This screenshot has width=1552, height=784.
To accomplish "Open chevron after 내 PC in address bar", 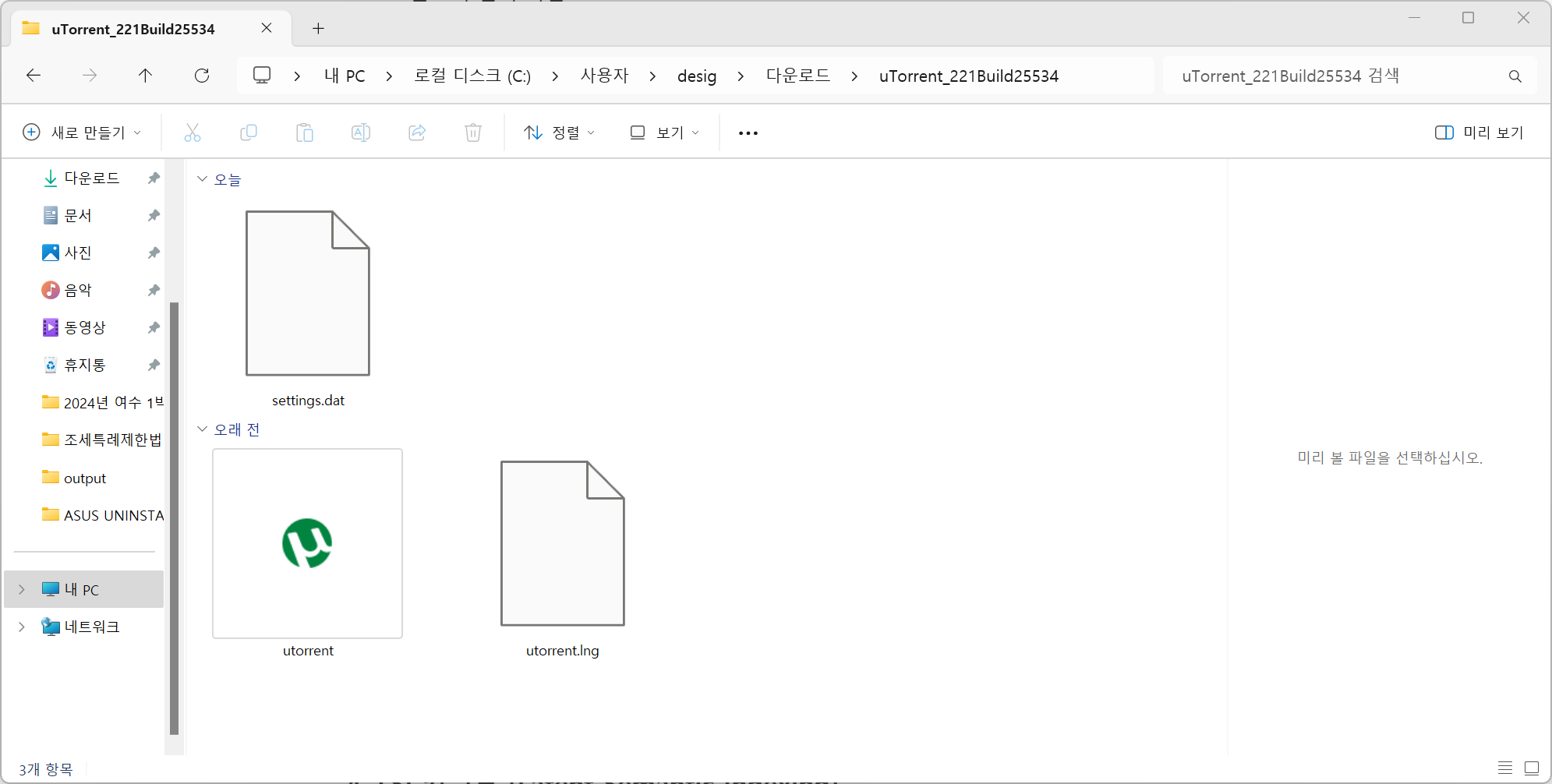I will point(389,76).
